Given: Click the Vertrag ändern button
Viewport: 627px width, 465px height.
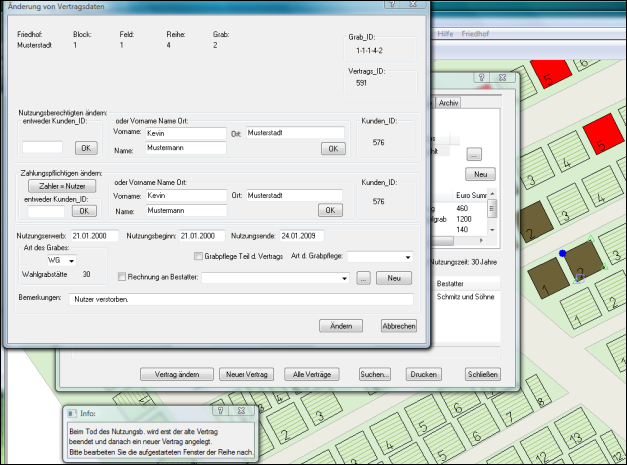Looking at the screenshot, I should [177, 374].
